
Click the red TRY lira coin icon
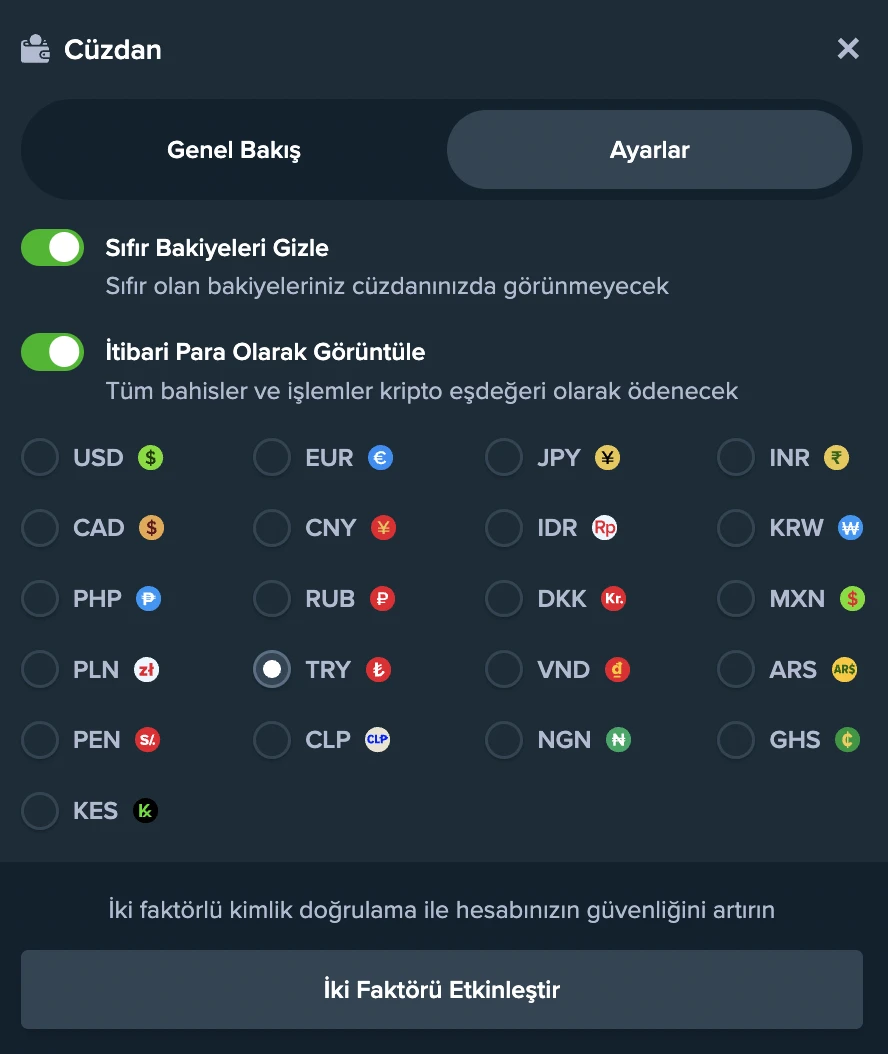[378, 669]
